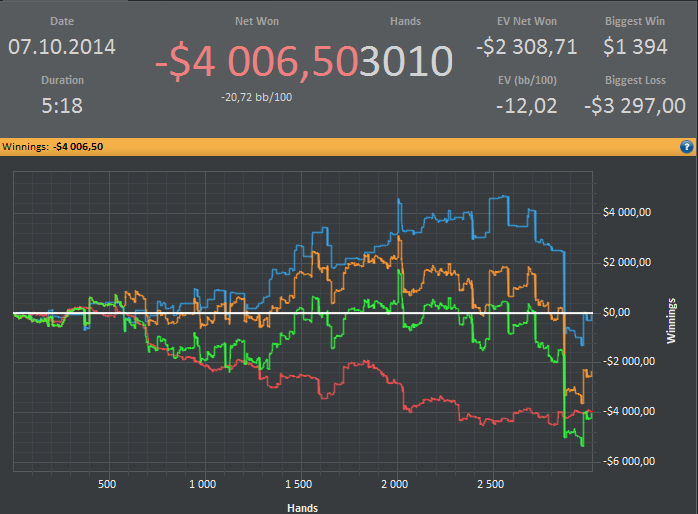The image size is (698, 514).
Task: Click the 1 500 hands axis label
Action: tap(298, 484)
